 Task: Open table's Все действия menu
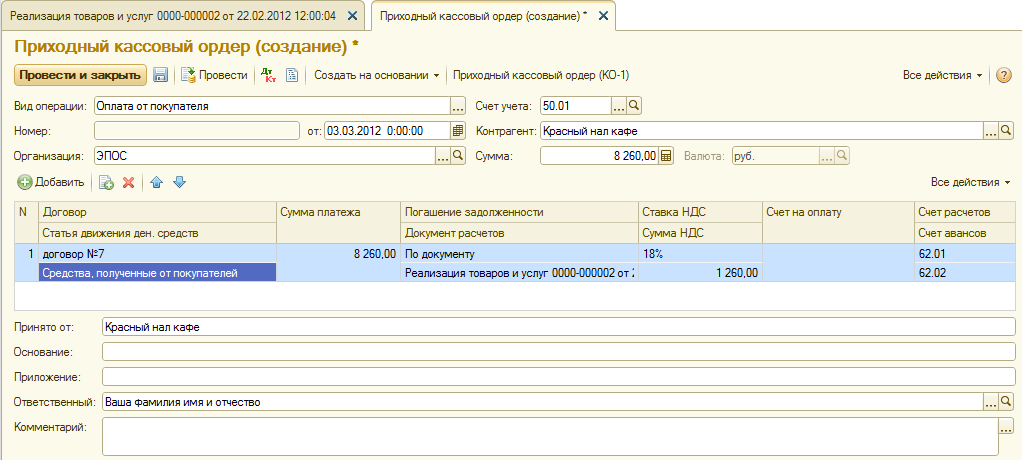tap(970, 182)
